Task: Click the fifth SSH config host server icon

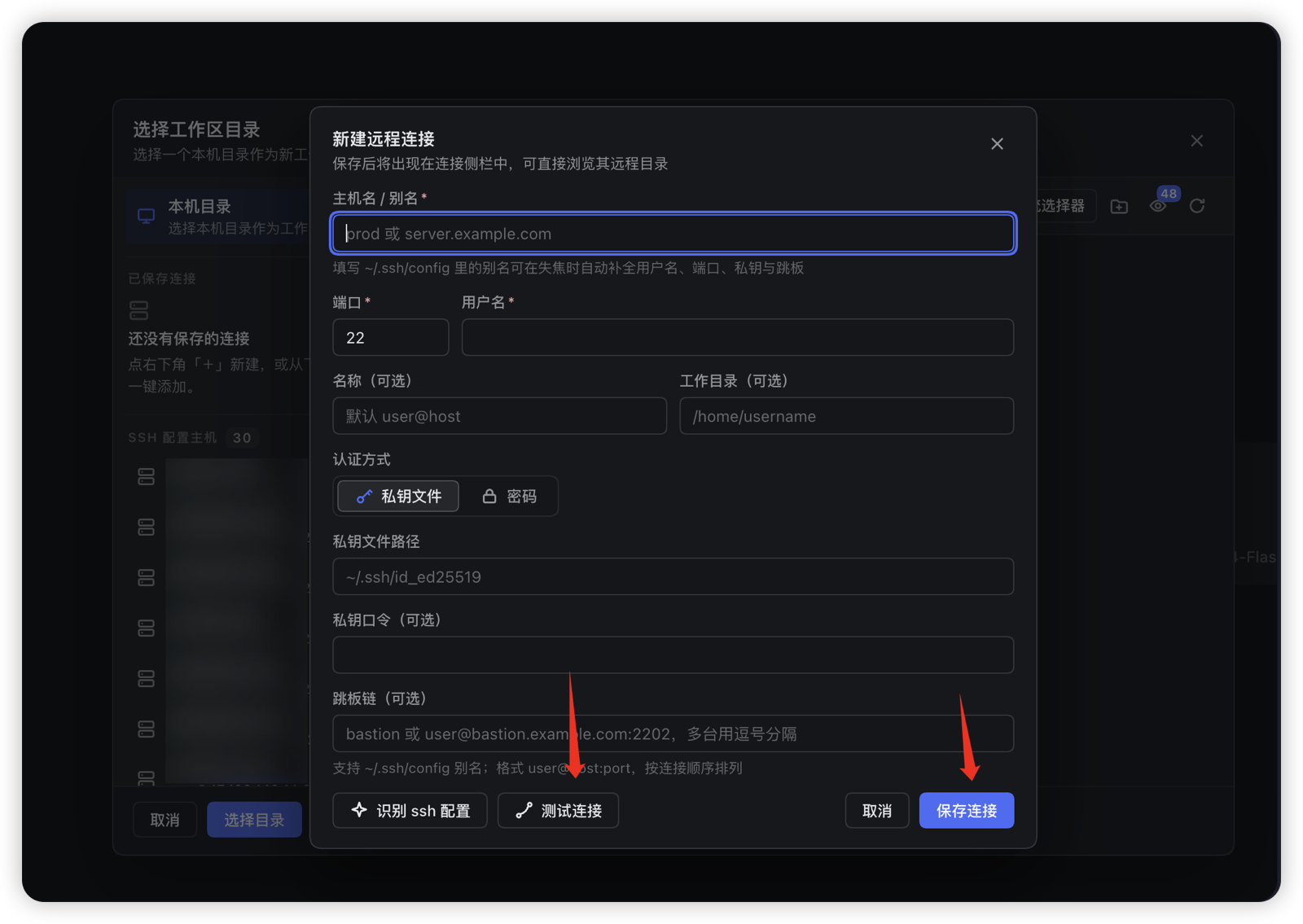Action: 147,678
